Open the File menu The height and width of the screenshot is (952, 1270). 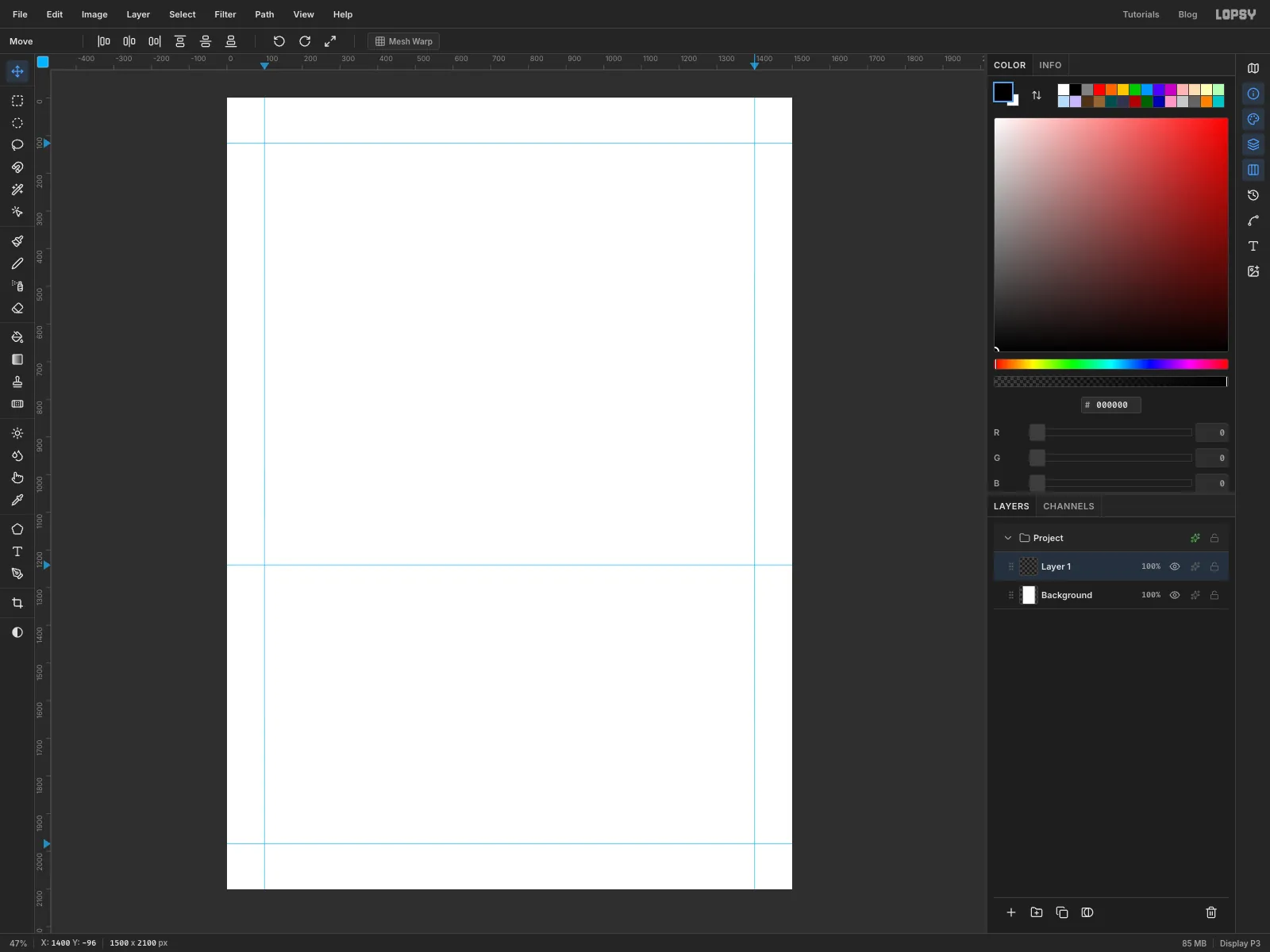[x=20, y=14]
